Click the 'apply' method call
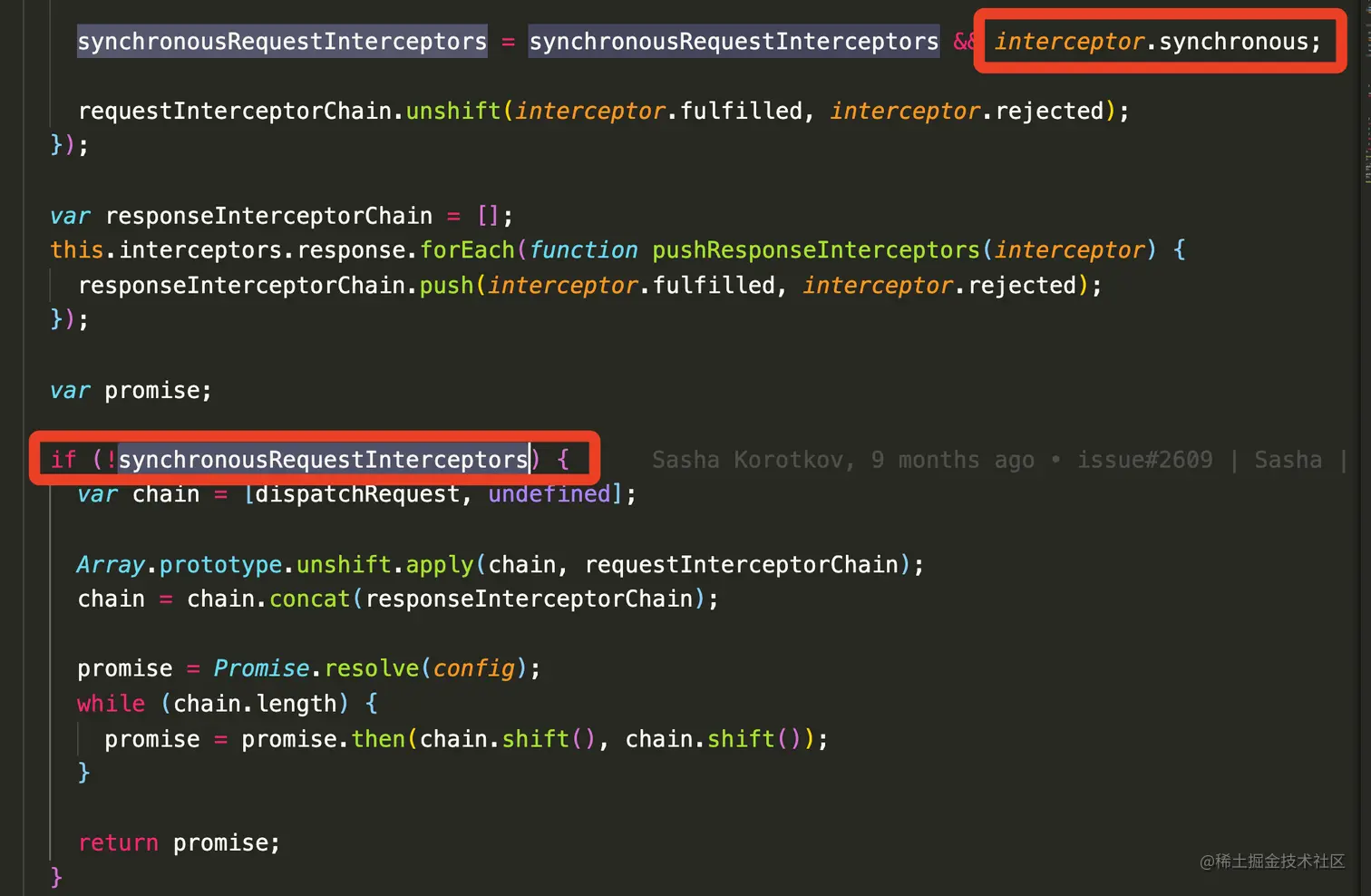 pyautogui.click(x=440, y=565)
